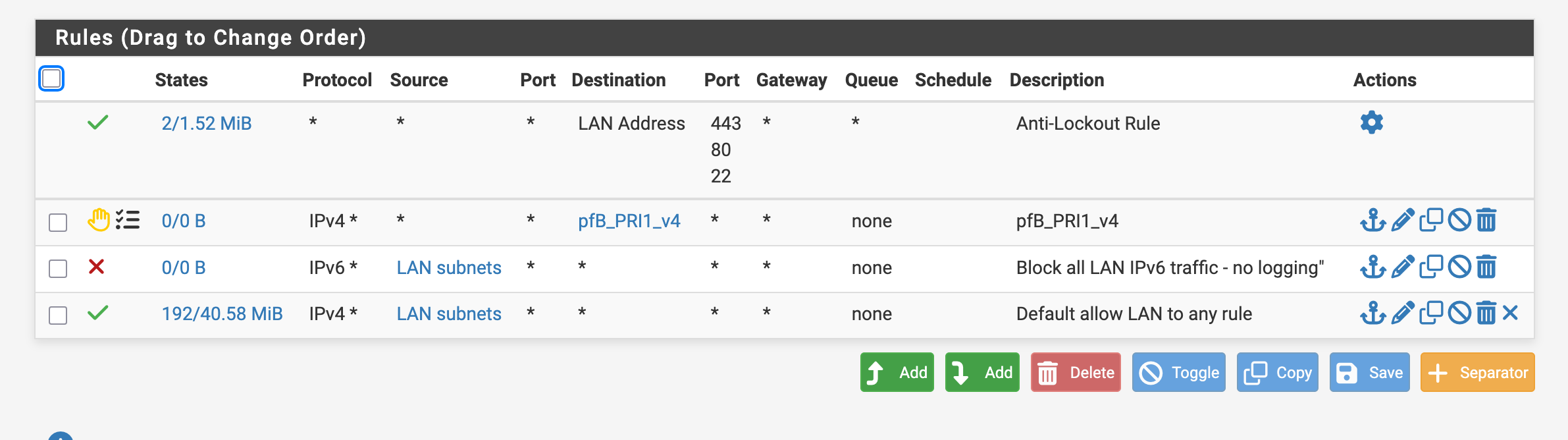Open 192/40.58 MiB states link
The width and height of the screenshot is (1568, 440).
(222, 314)
